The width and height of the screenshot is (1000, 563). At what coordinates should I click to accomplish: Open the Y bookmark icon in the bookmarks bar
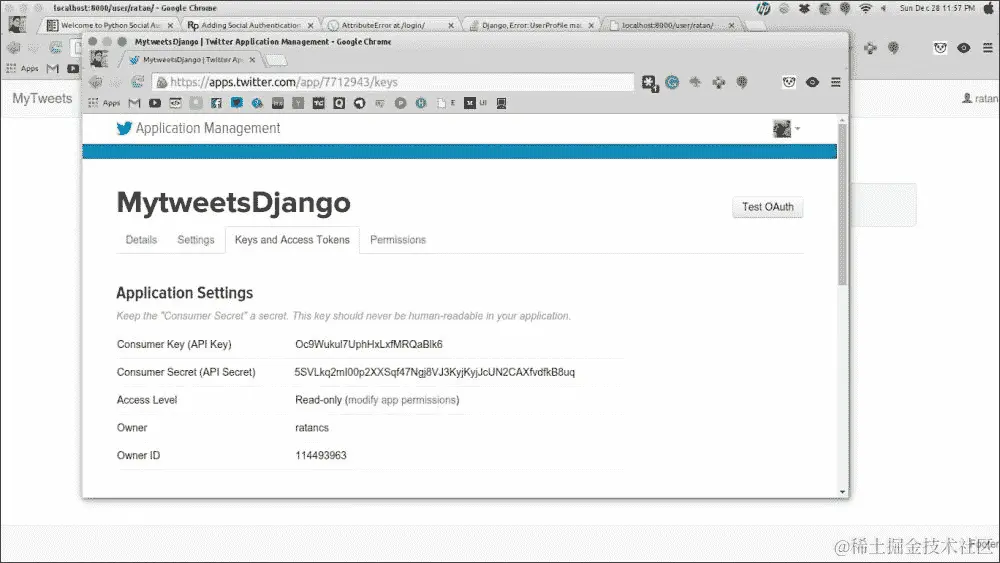(298, 103)
